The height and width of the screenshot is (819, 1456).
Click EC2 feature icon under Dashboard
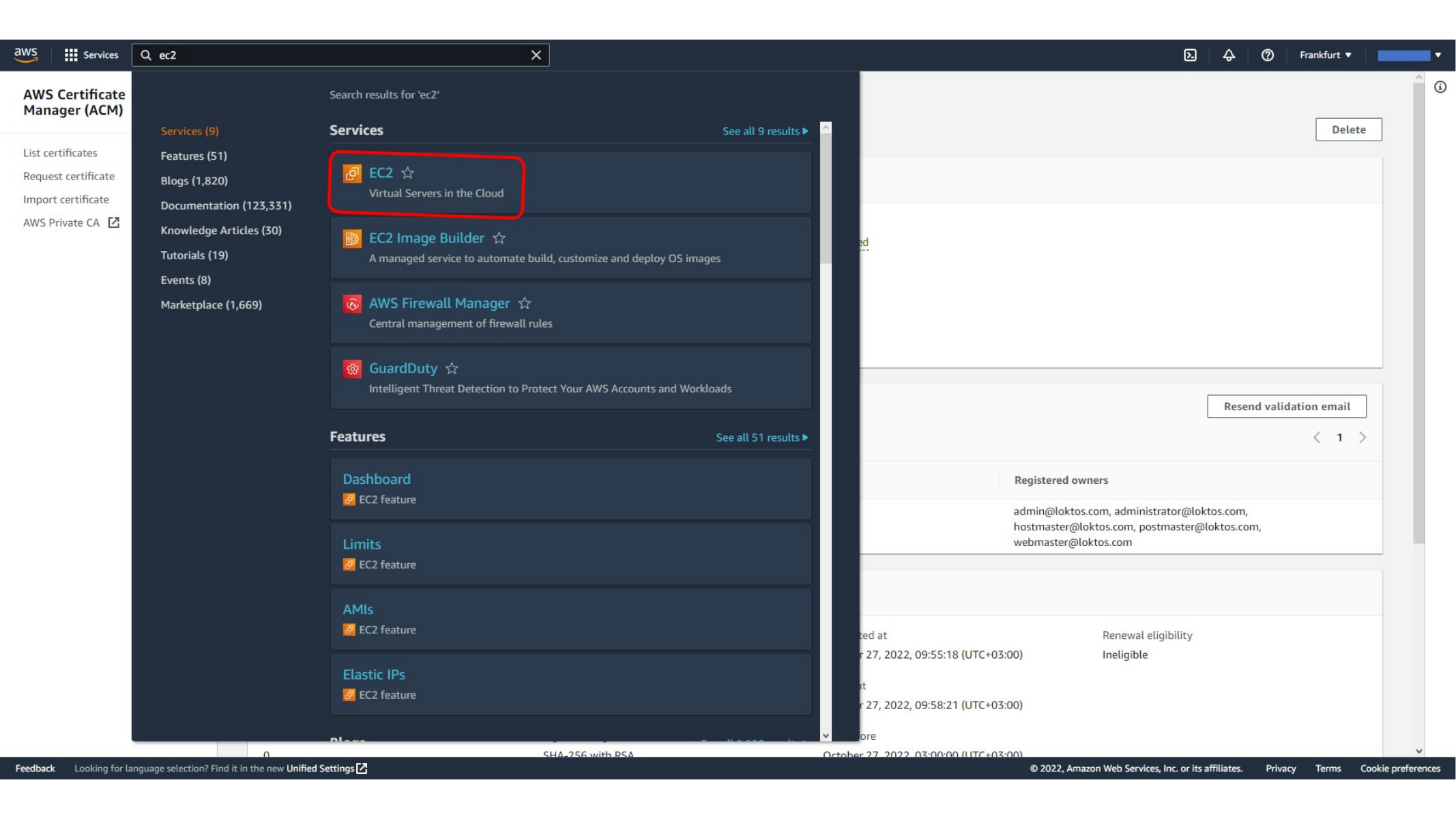click(349, 500)
